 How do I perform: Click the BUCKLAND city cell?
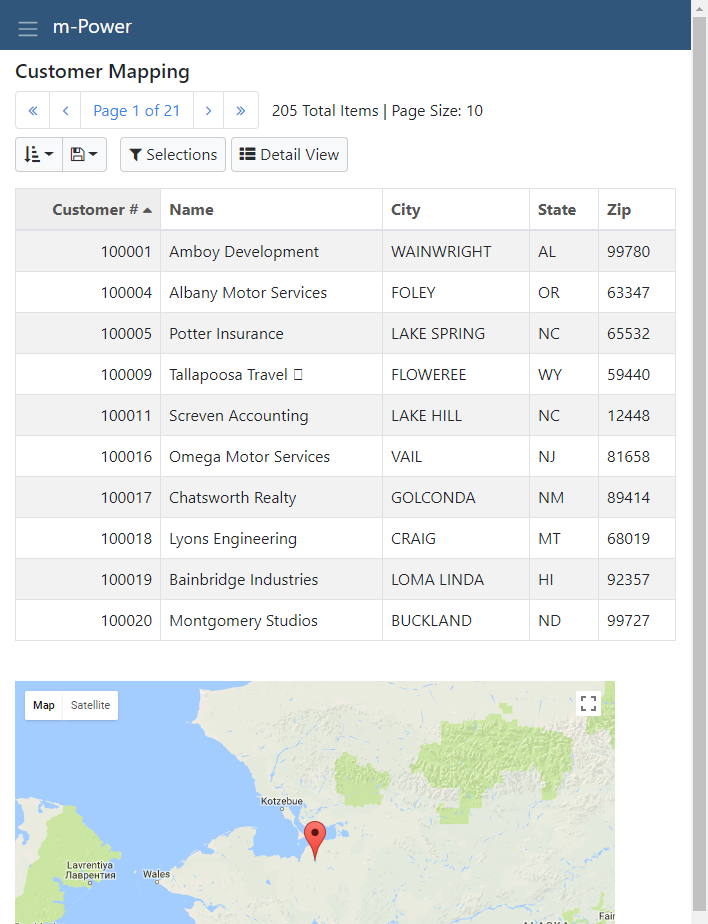[x=456, y=621]
